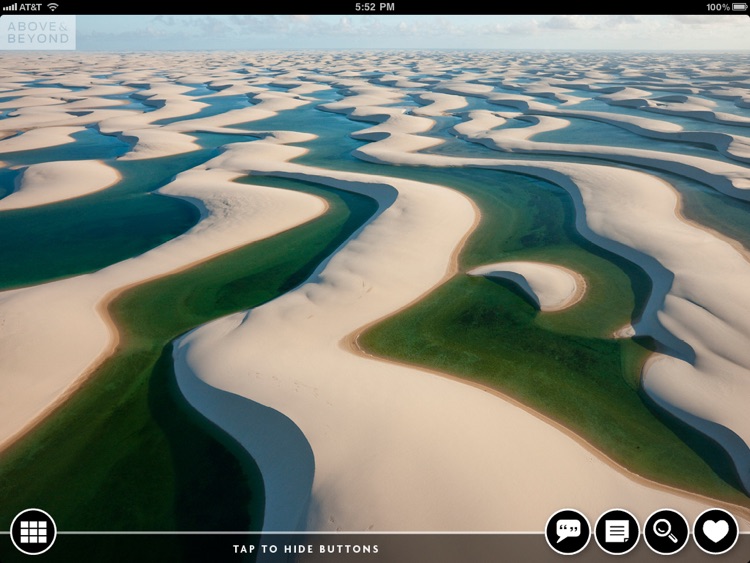Tap the magnifying glass search icon
This screenshot has width=750, height=563.
tap(666, 531)
